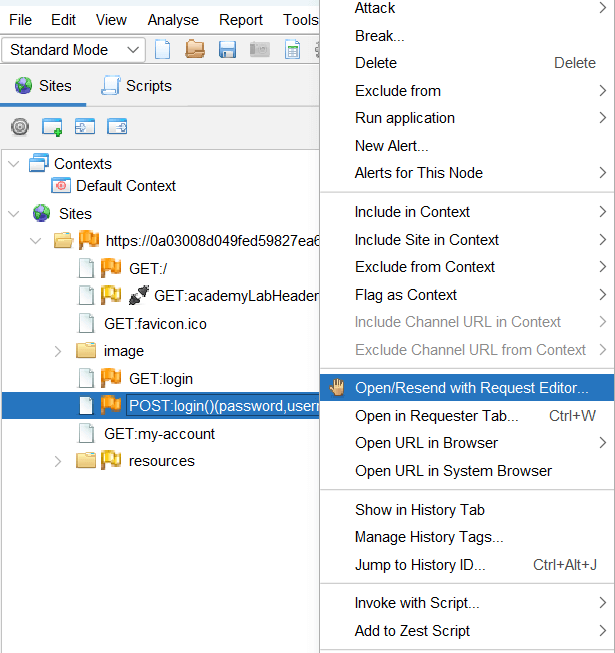The width and height of the screenshot is (615, 653).
Task: Click the New Session toolbar icon
Action: pos(162,50)
